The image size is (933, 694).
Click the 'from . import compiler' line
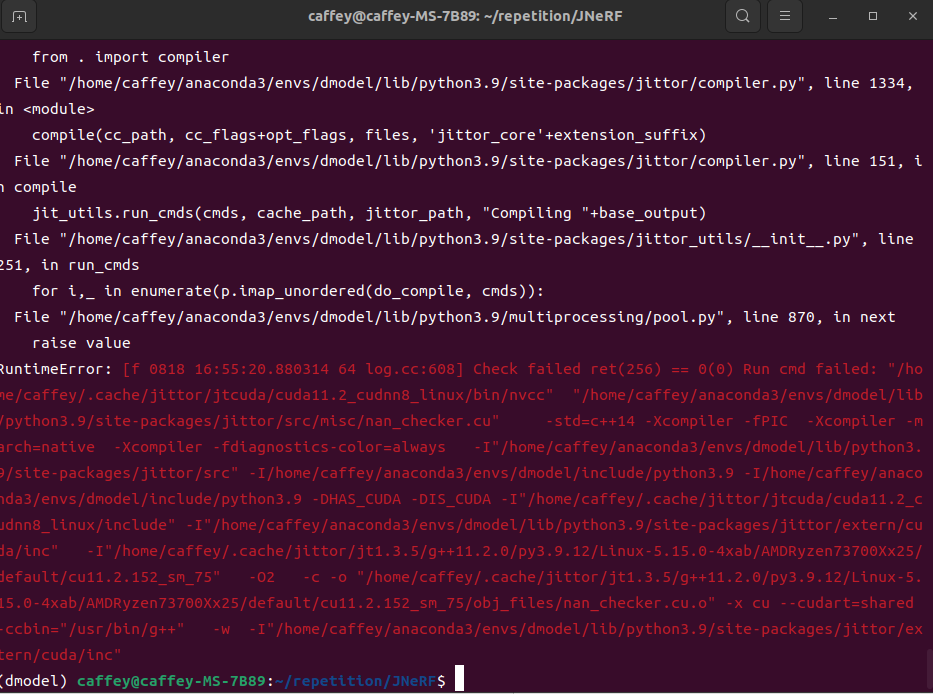[130, 57]
